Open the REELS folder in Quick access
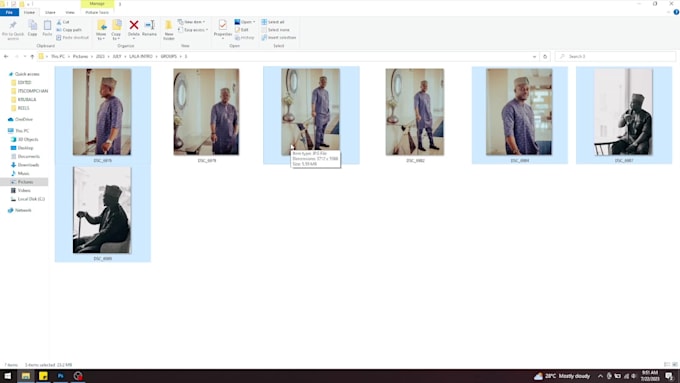This screenshot has height=383, width=680. pos(23,108)
